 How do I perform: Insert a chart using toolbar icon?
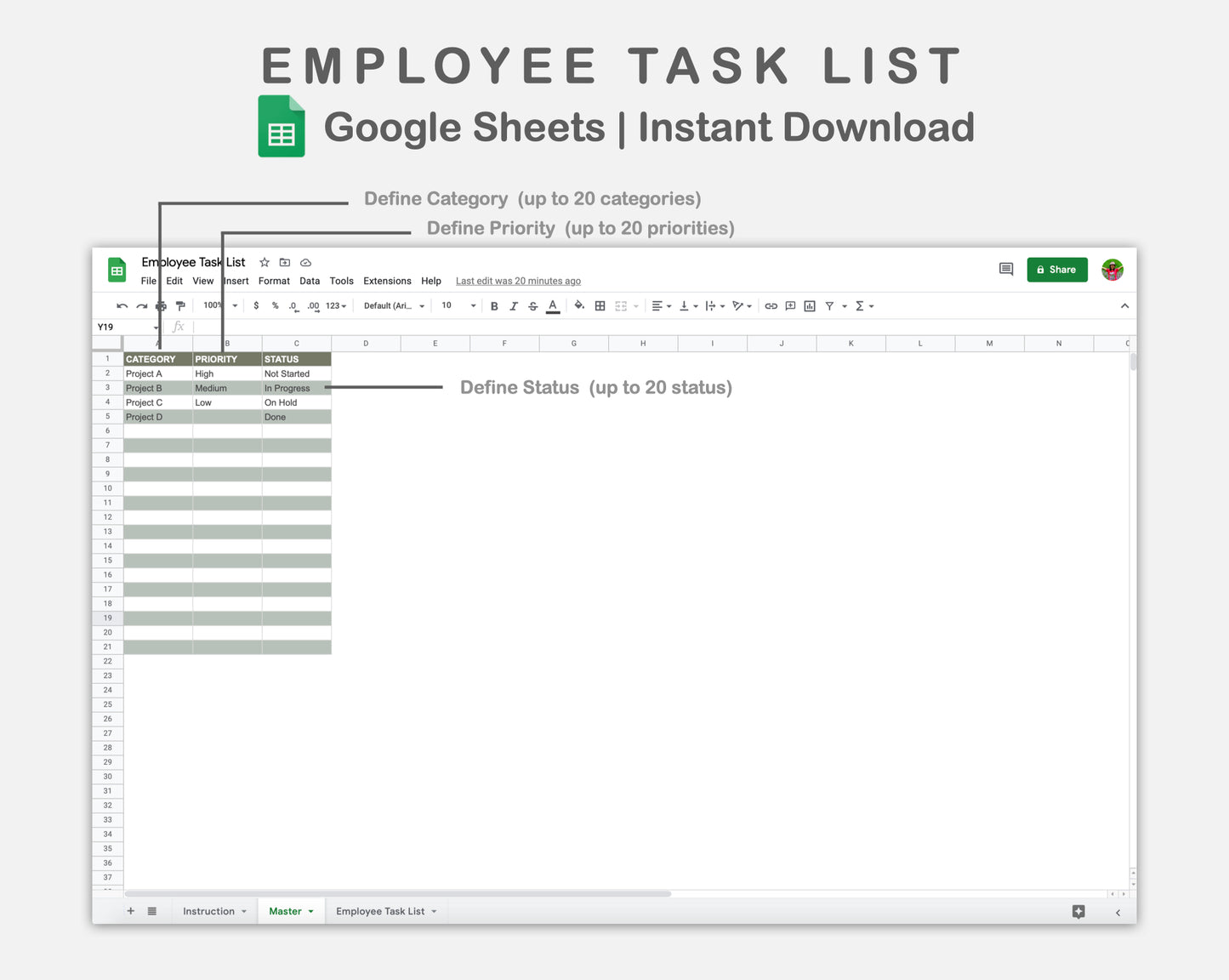coord(810,305)
